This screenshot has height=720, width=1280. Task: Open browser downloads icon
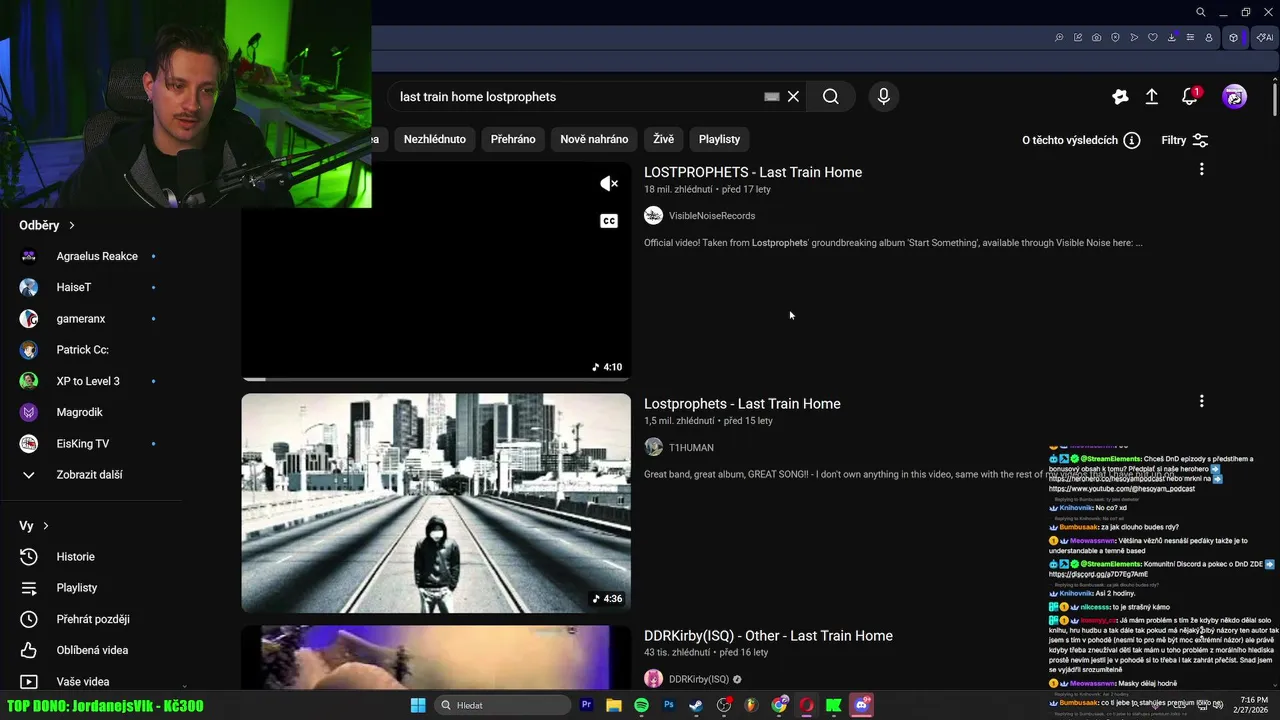pos(1172,38)
